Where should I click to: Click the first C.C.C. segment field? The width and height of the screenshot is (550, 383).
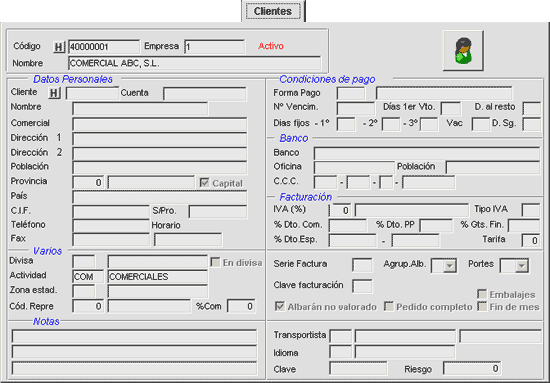[325, 182]
